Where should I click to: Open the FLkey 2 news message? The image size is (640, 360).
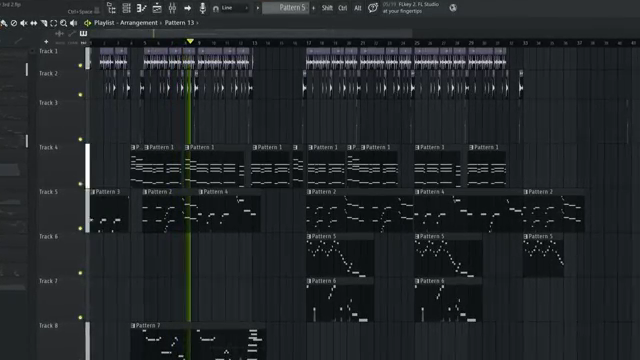411,8
